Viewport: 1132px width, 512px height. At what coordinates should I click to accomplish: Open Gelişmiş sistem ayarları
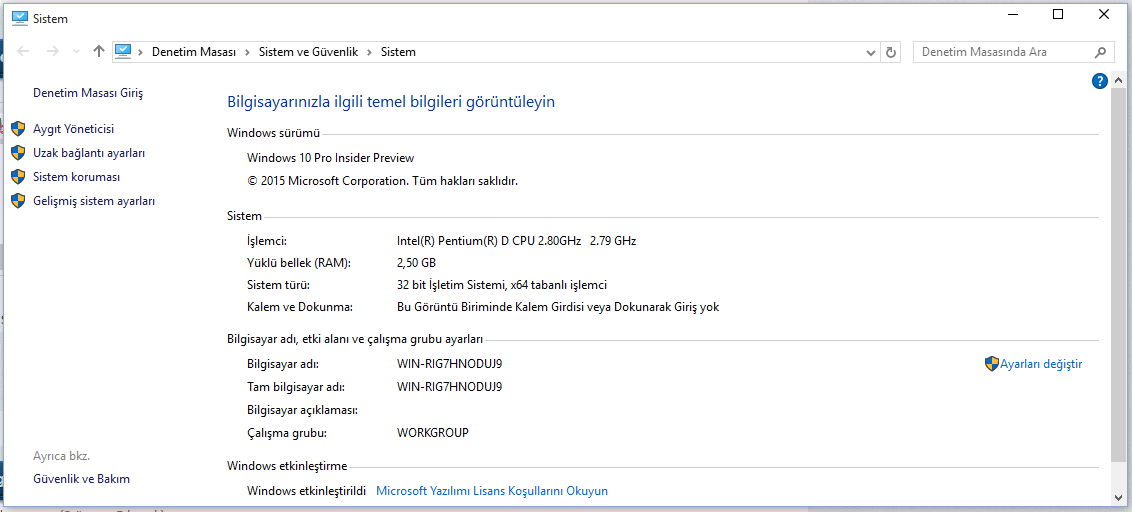coord(94,201)
